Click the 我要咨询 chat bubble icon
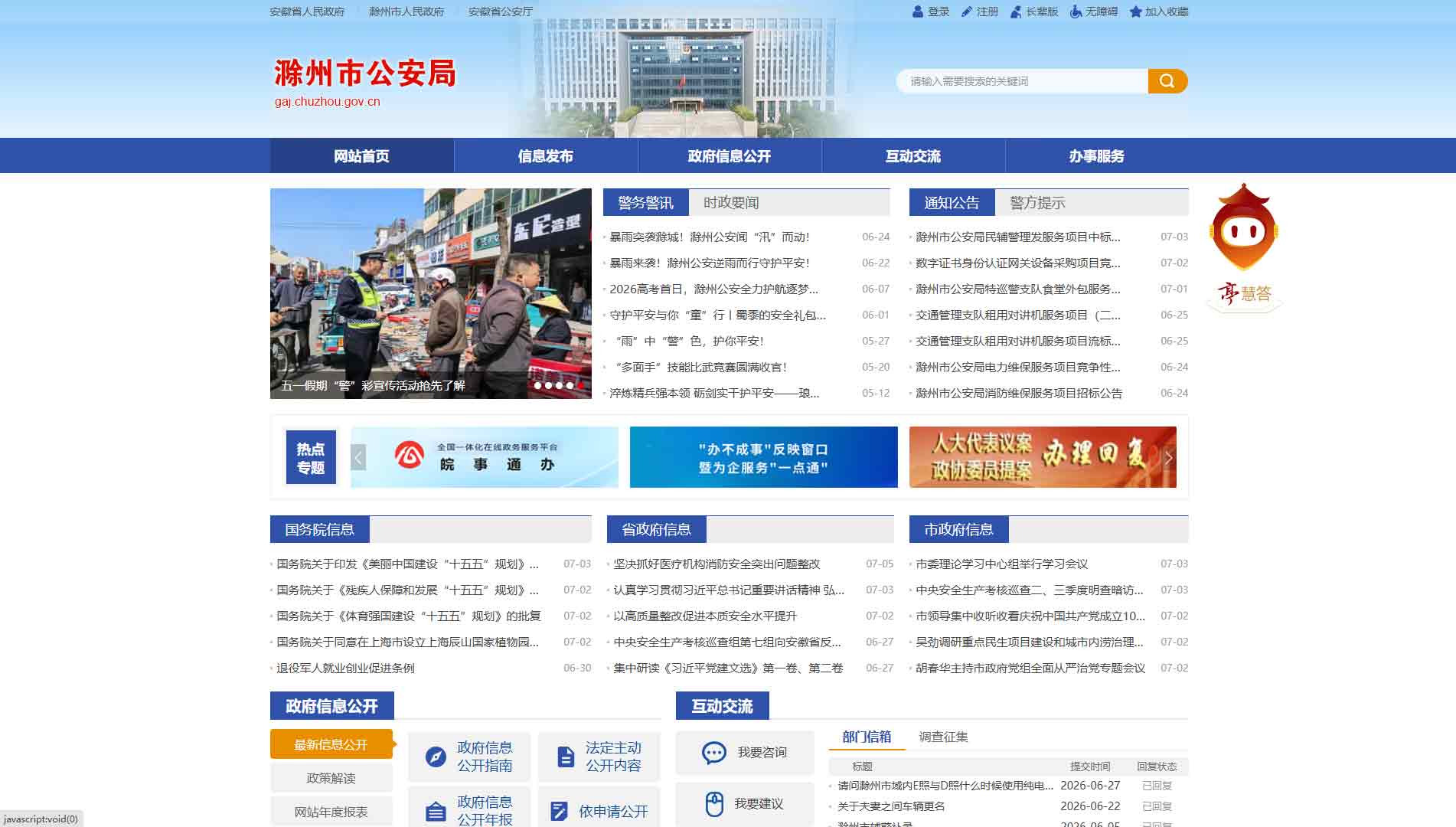Screen dimensions: 1456x827 coord(714,753)
